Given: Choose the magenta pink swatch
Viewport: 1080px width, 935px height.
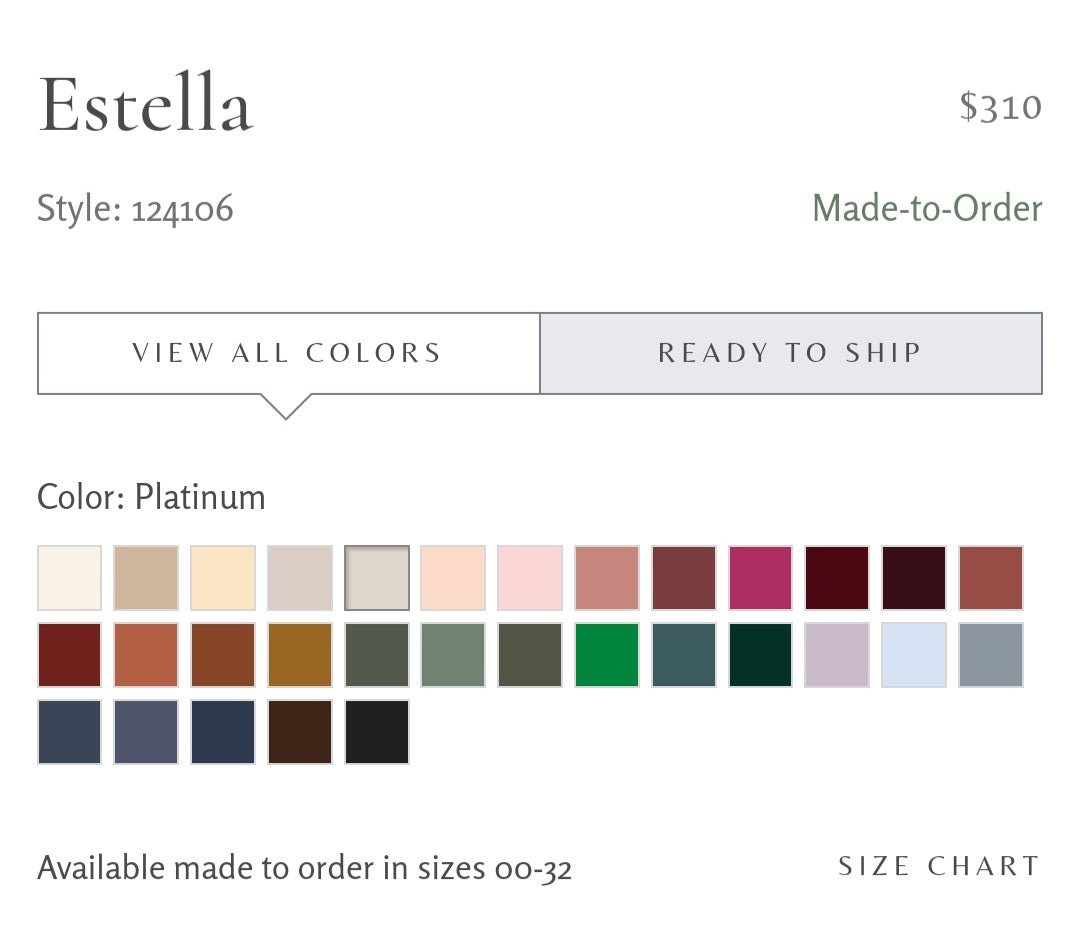Looking at the screenshot, I should [761, 578].
